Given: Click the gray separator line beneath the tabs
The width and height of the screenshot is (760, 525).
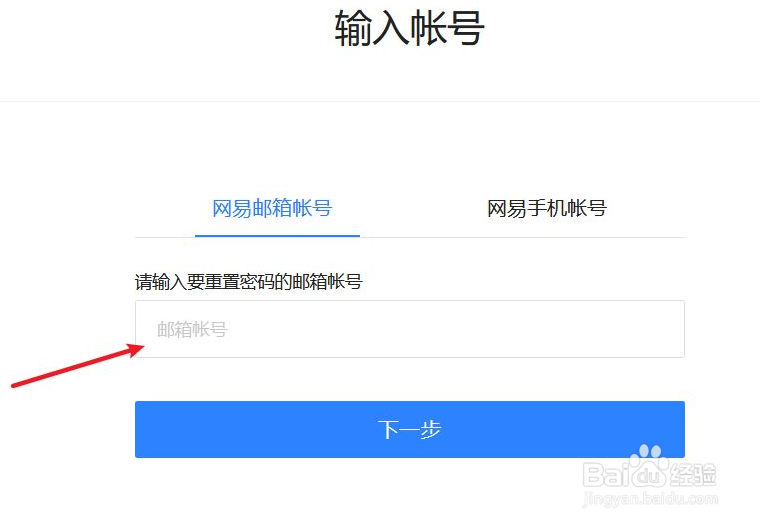Looking at the screenshot, I should pyautogui.click(x=410, y=238).
